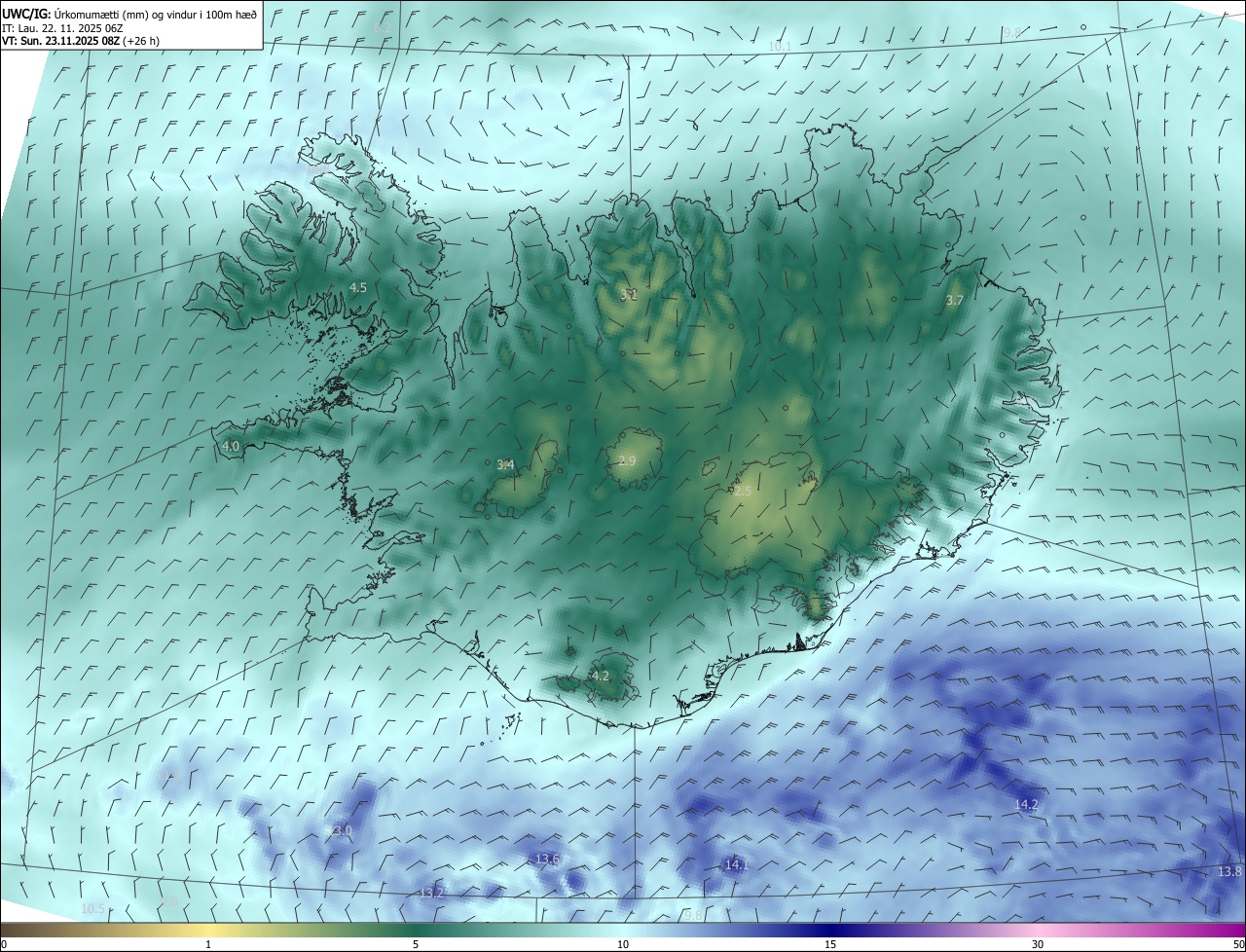The height and width of the screenshot is (952, 1246).
Task: Click the 10 tick on the color scale
Action: 623,944
